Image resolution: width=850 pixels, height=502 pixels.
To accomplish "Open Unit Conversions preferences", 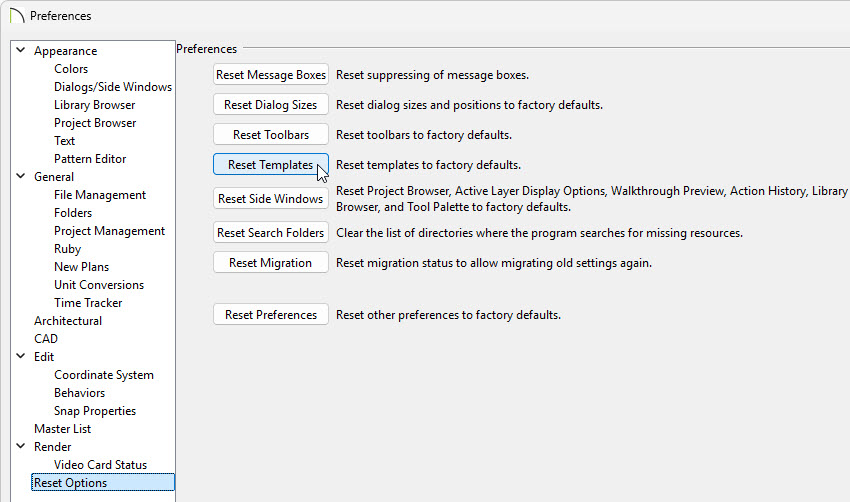I will coord(99,285).
